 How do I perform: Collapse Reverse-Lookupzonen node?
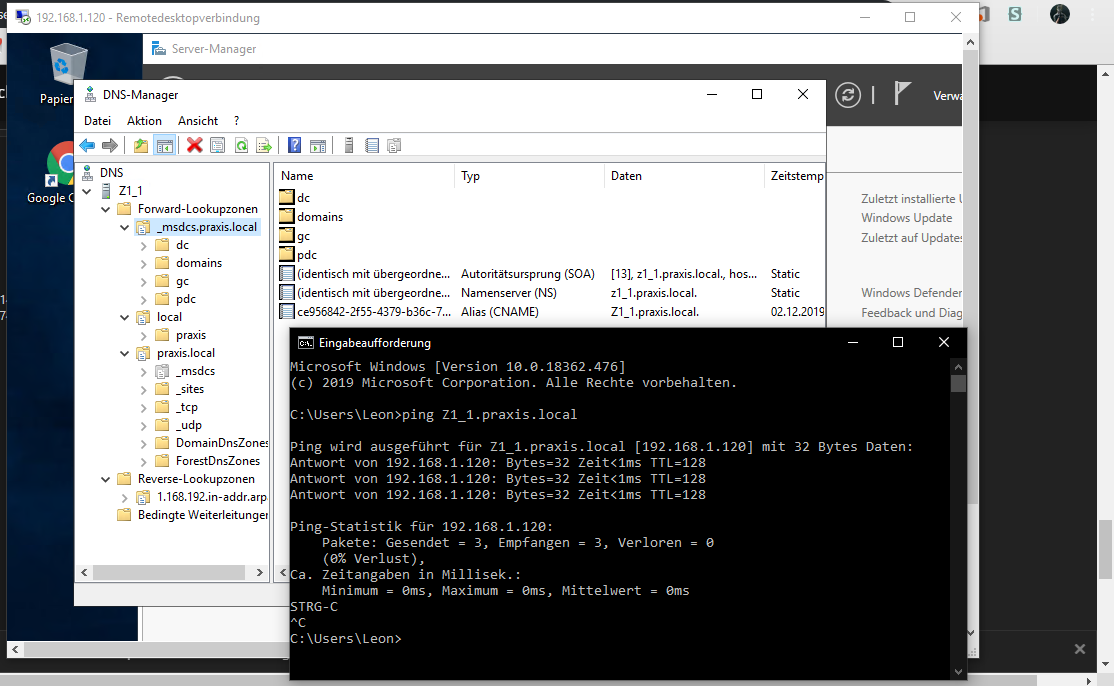click(105, 479)
